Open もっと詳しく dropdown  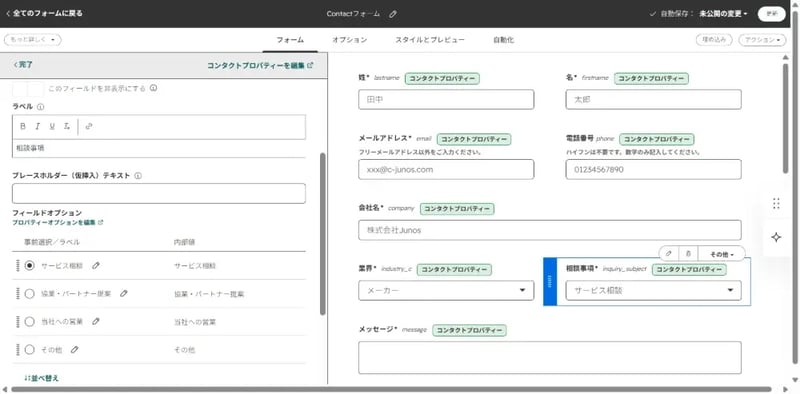(x=33, y=40)
